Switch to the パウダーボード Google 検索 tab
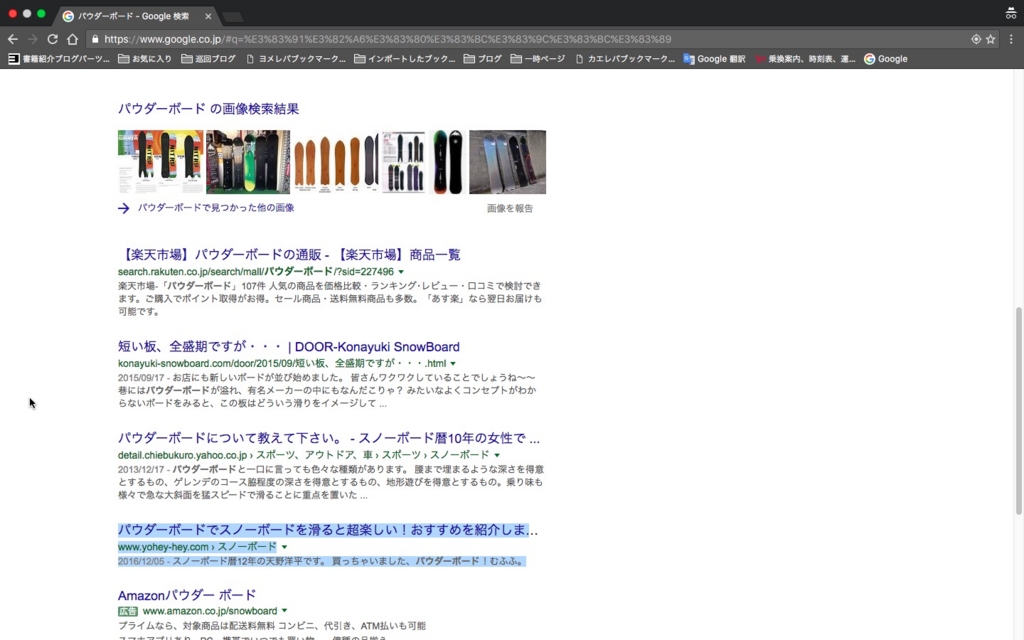Screen dimensions: 1024x640 pos(135,16)
